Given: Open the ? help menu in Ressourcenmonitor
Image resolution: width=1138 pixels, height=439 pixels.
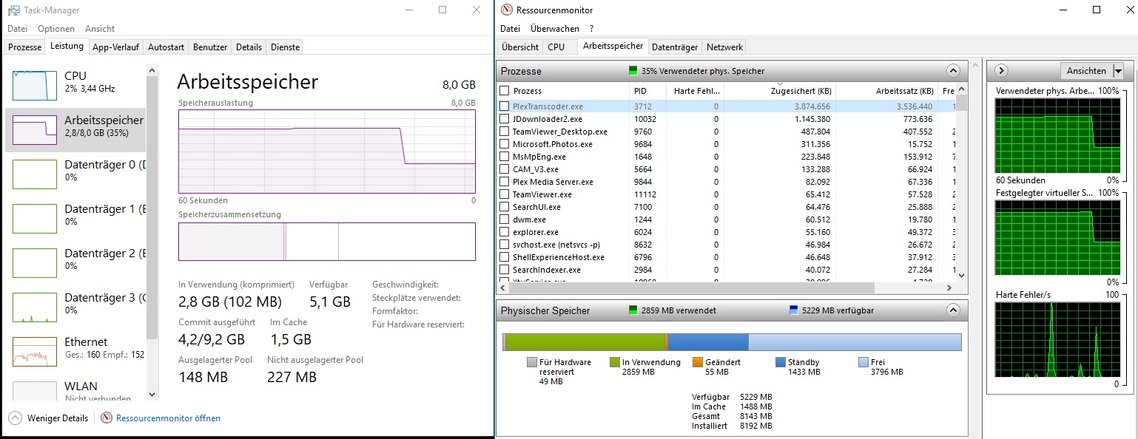Looking at the screenshot, I should pos(591,29).
